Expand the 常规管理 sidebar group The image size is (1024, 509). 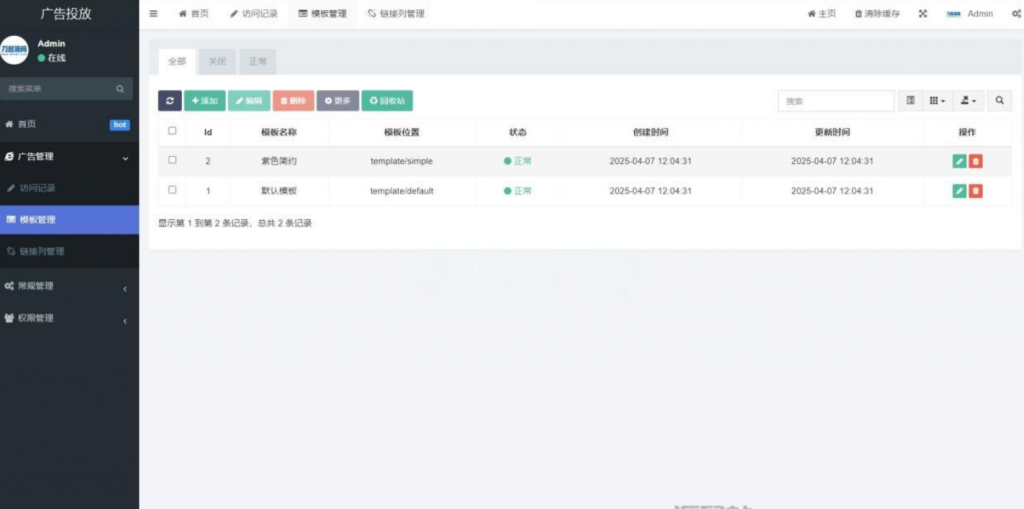pyautogui.click(x=69, y=286)
